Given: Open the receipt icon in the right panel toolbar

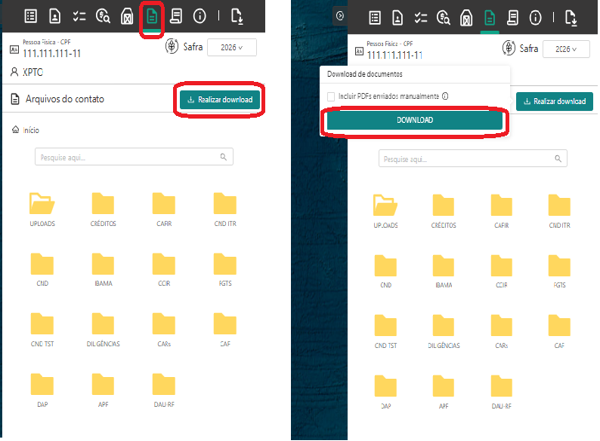Looking at the screenshot, I should click(x=512, y=18).
